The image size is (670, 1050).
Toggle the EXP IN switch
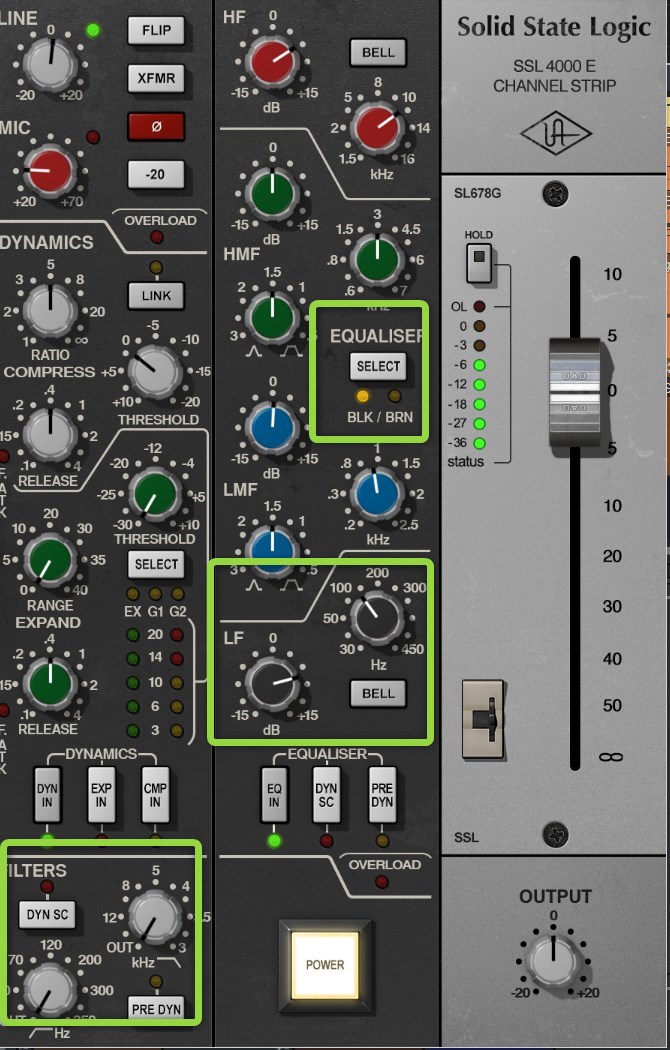[101, 795]
